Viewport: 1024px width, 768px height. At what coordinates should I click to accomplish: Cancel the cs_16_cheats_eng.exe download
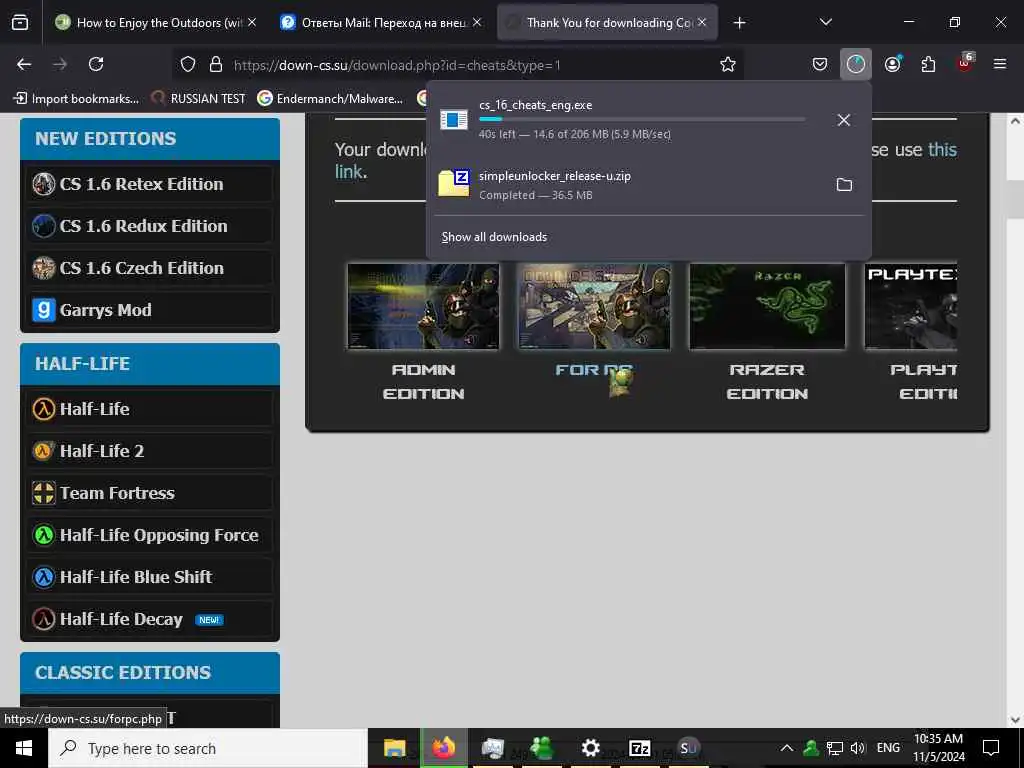click(844, 120)
